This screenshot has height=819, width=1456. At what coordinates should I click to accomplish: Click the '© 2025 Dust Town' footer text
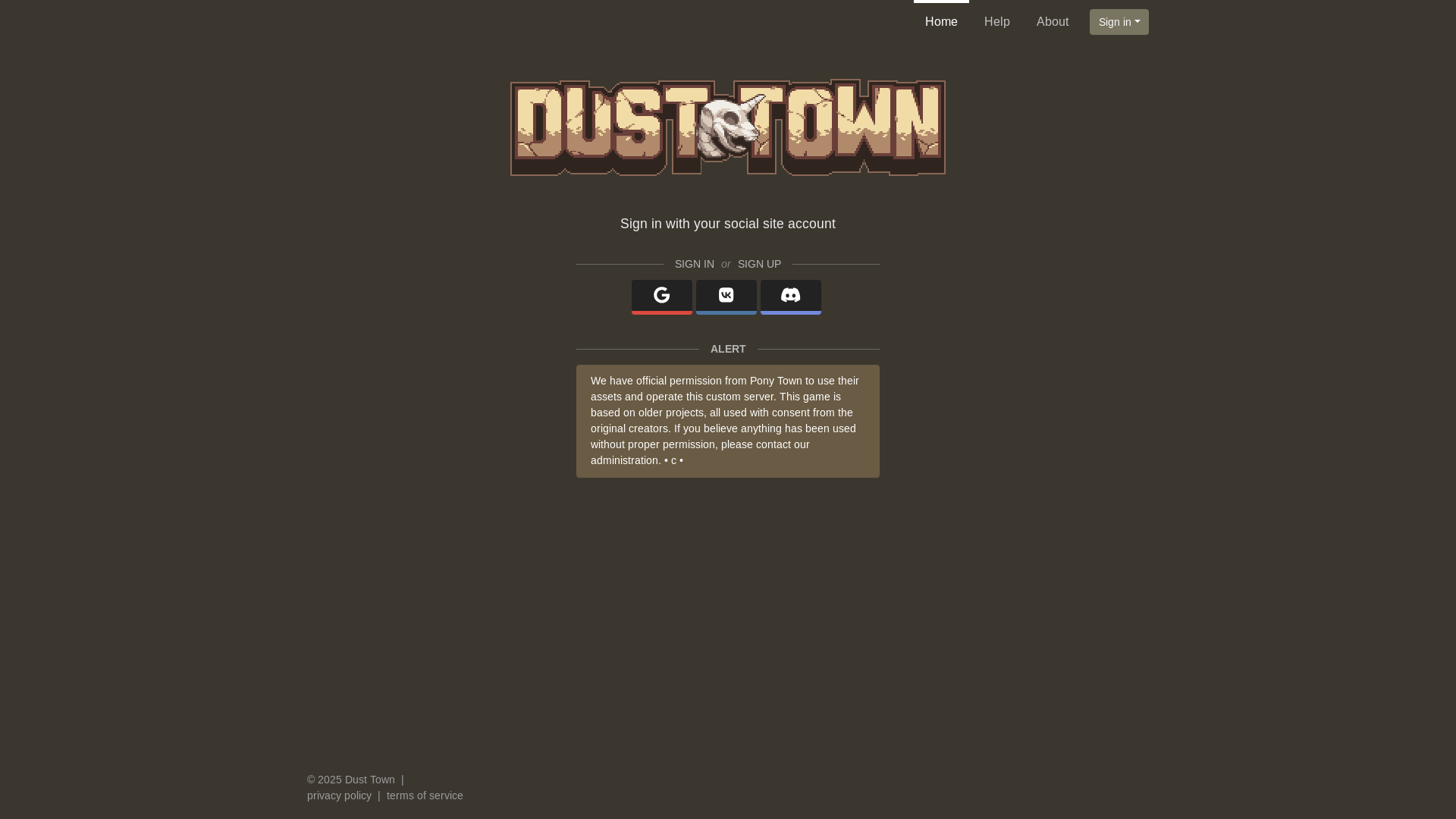(351, 780)
